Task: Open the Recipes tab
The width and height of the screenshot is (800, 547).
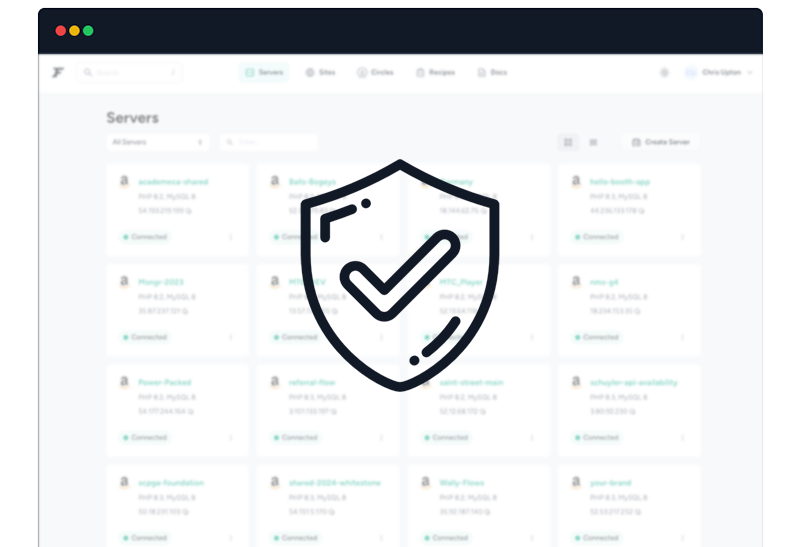Action: pos(435,73)
